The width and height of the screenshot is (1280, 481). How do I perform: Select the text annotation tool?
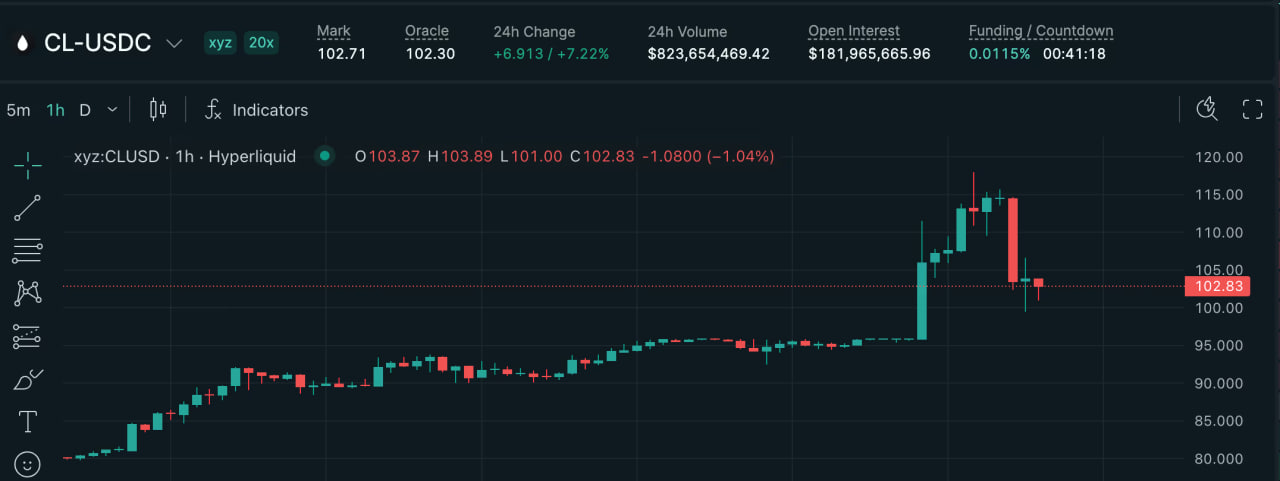(28, 422)
